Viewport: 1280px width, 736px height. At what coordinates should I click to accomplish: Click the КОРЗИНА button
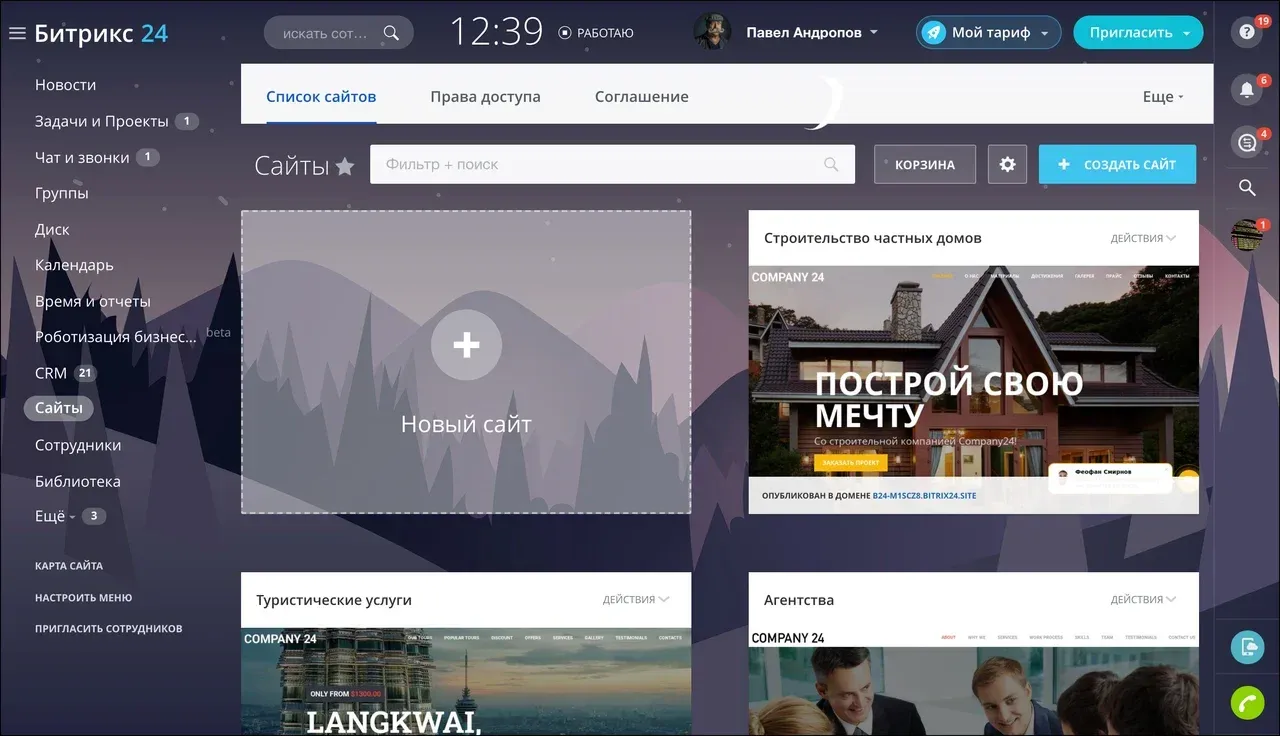pyautogui.click(x=925, y=164)
